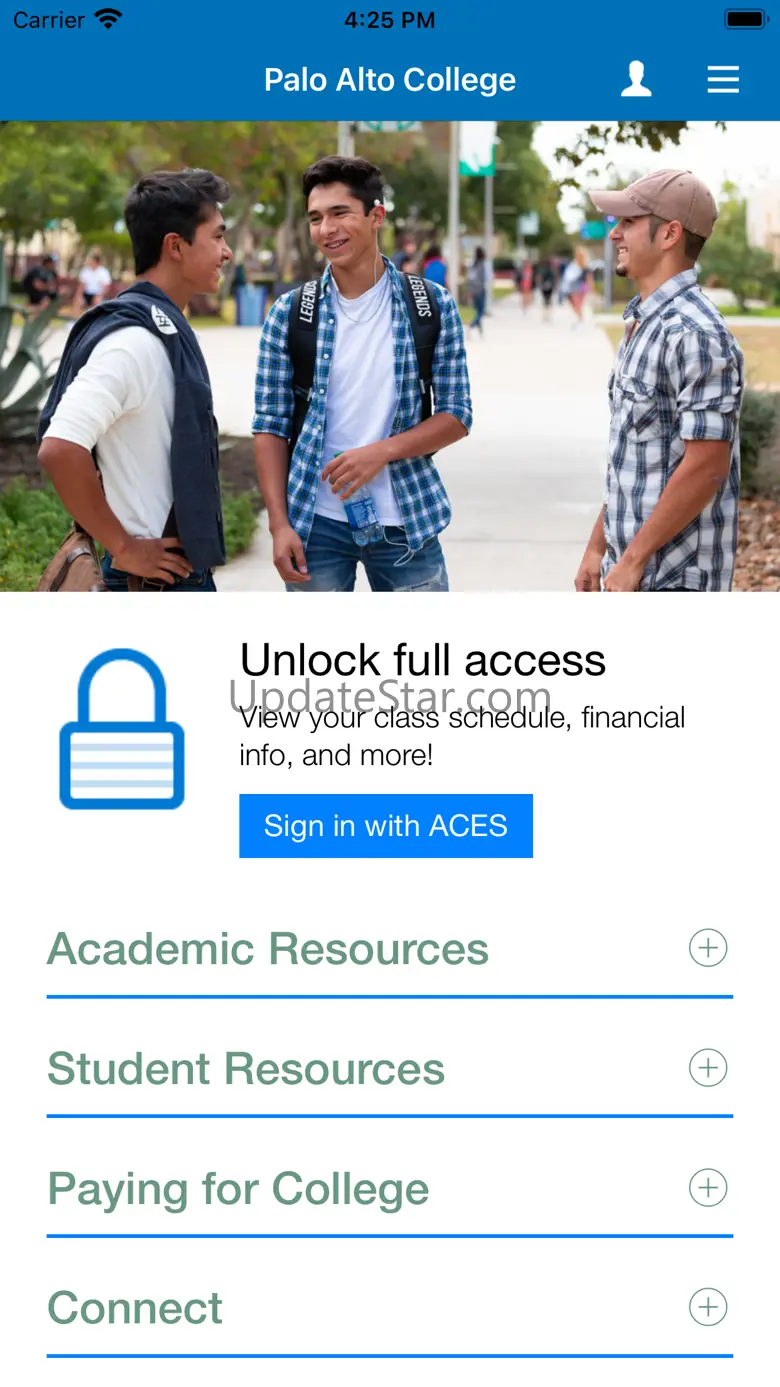Viewport: 780px width, 1387px height.
Task: Open the hamburger menu
Action: [723, 79]
